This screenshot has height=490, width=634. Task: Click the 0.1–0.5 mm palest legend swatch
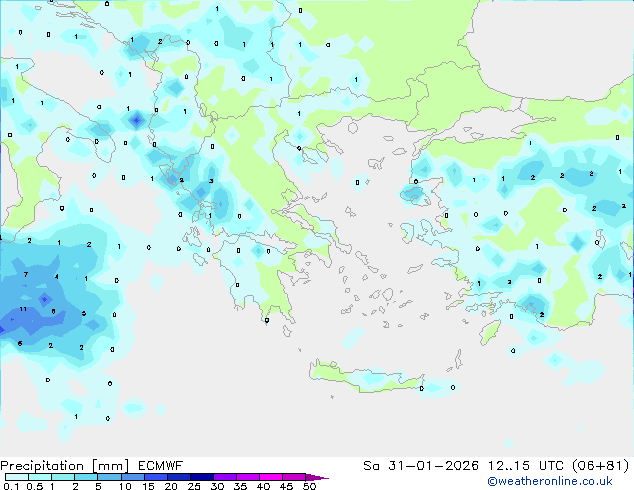17,477
